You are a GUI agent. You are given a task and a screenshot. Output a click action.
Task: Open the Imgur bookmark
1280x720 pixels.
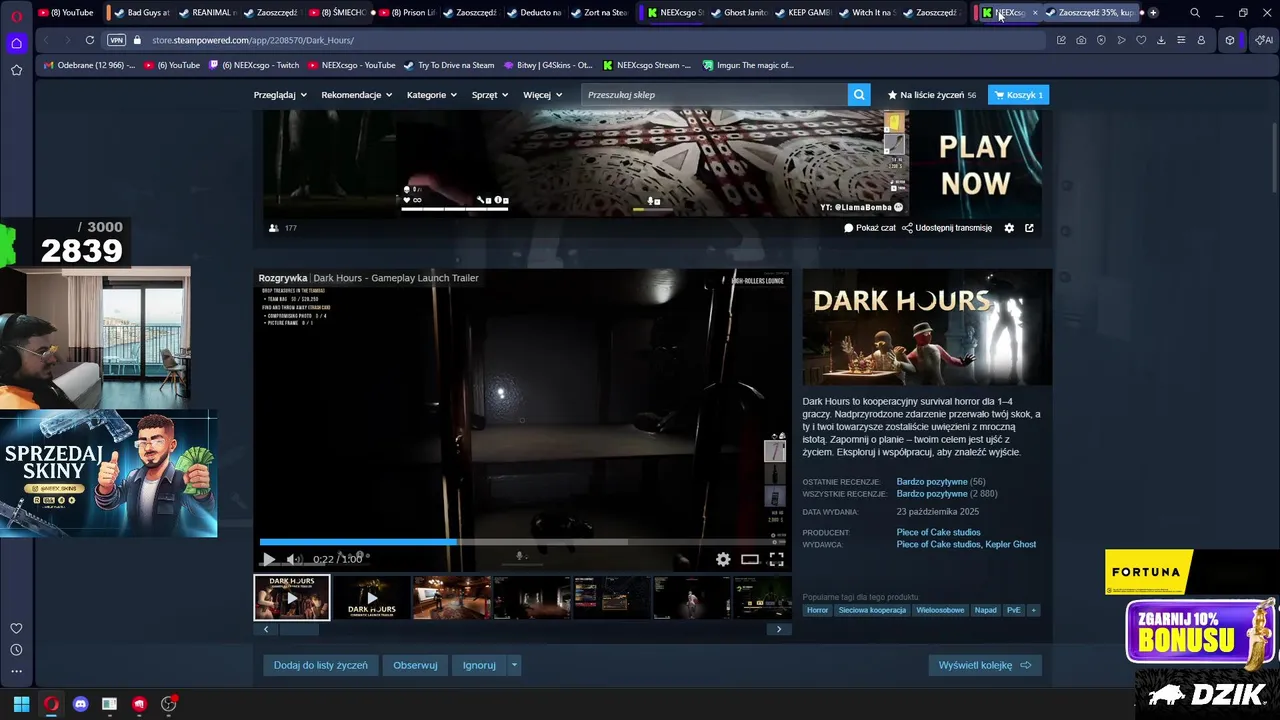[x=749, y=65]
